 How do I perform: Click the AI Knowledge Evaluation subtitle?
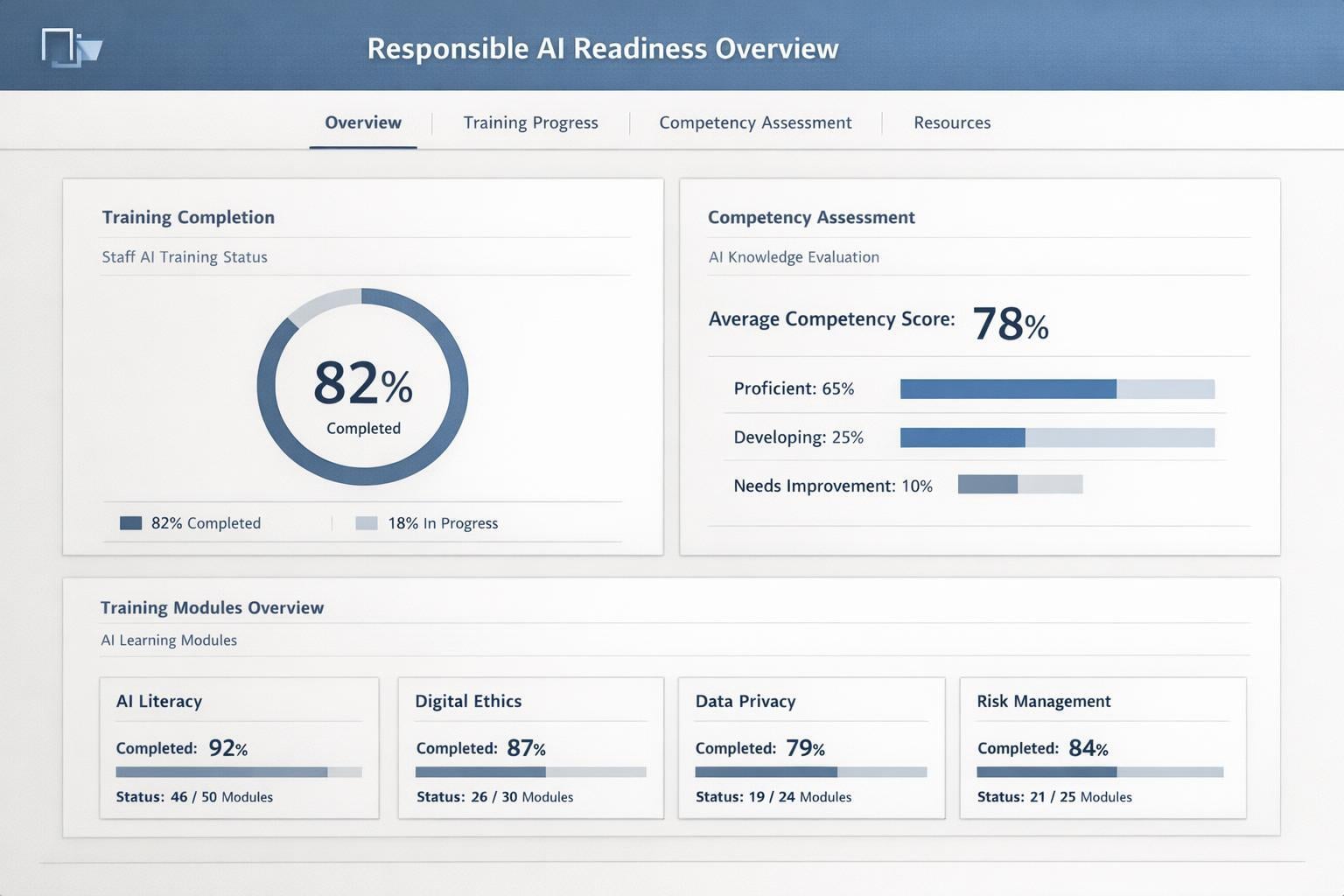[x=794, y=256]
